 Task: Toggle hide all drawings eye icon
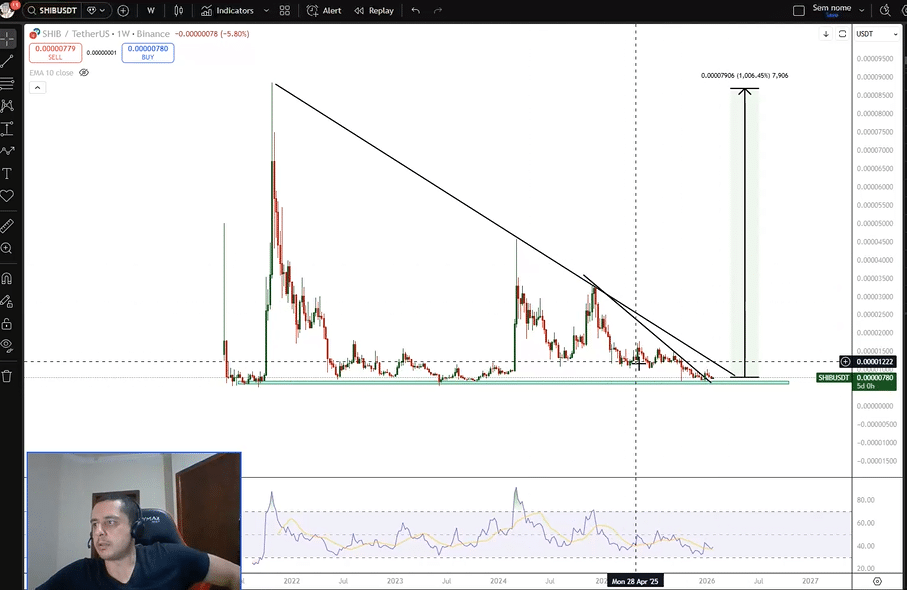[x=7, y=346]
